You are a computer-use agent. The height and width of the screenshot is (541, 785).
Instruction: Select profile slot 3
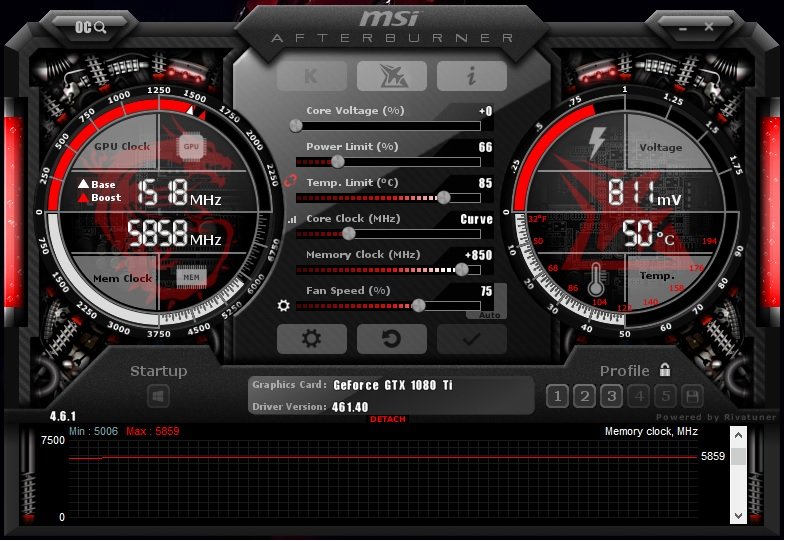(611, 397)
